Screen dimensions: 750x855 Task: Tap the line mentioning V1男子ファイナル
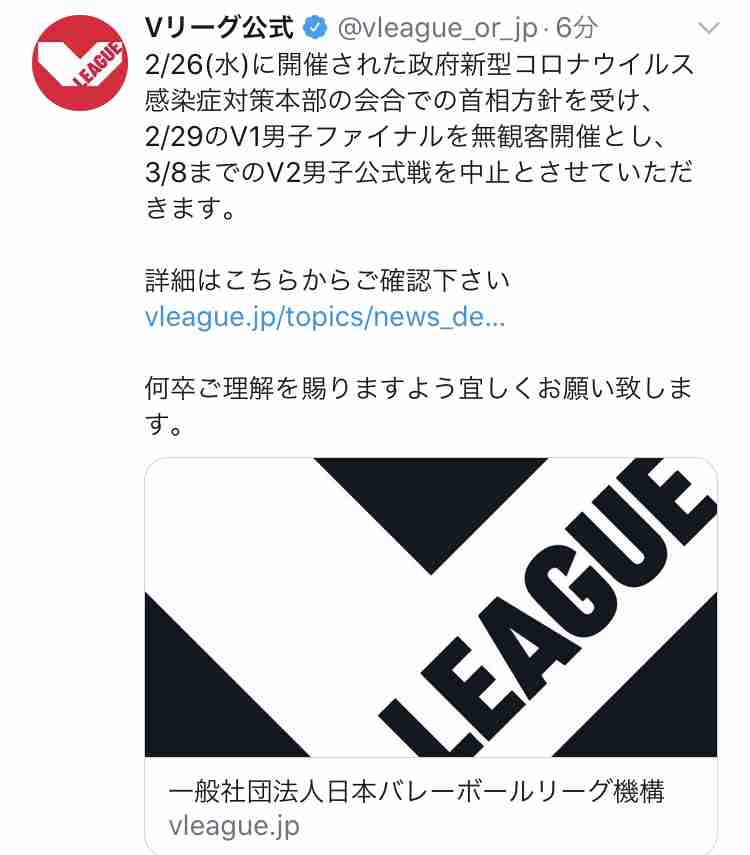(404, 136)
